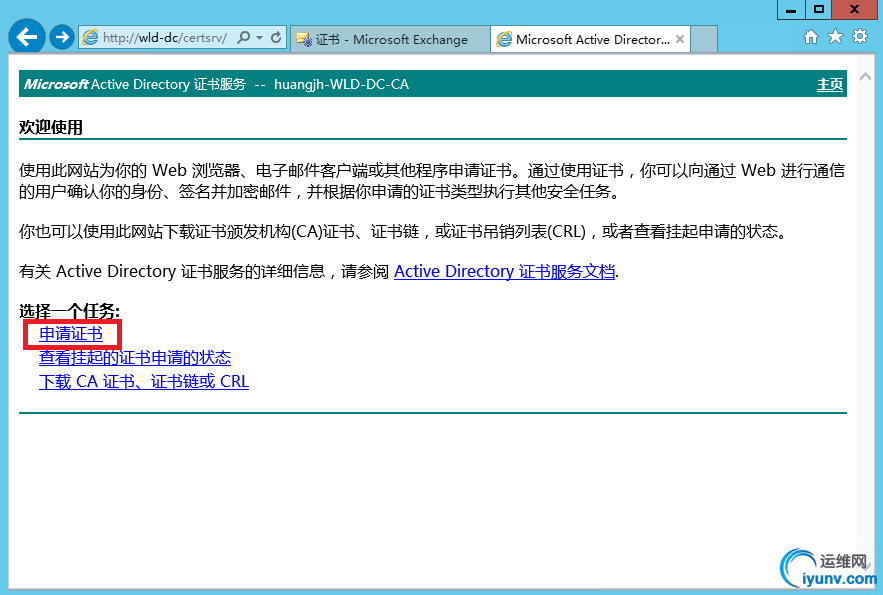Image resolution: width=883 pixels, height=595 pixels.
Task: Click the IE page icon in address bar
Action: click(90, 38)
